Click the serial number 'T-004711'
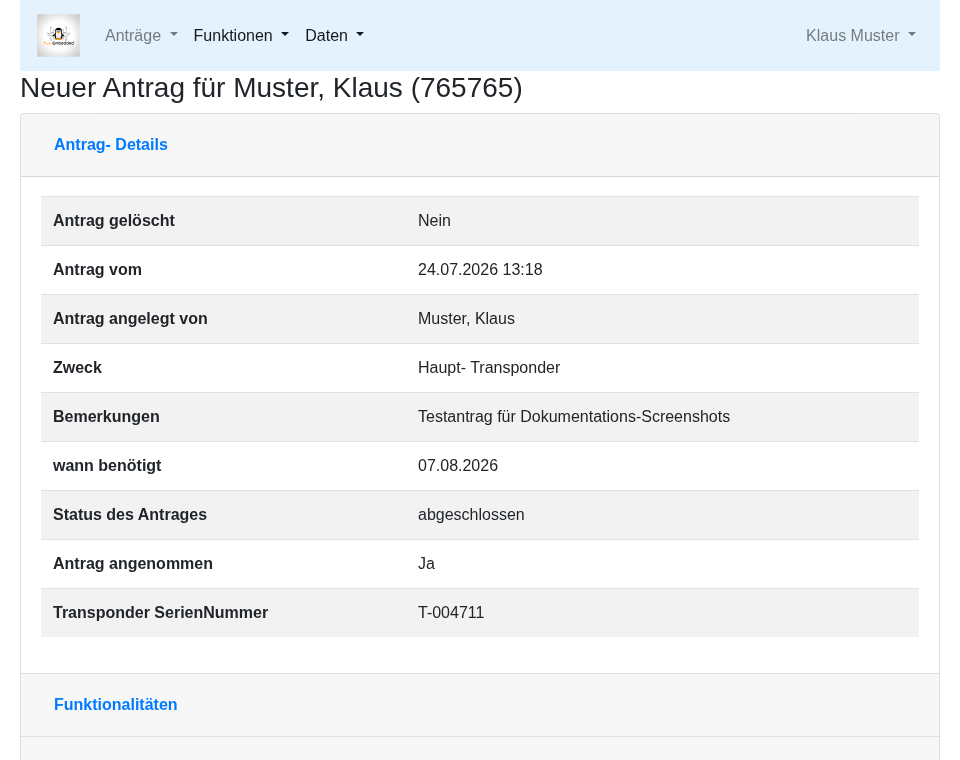Viewport: 960px width, 760px height. 451,612
